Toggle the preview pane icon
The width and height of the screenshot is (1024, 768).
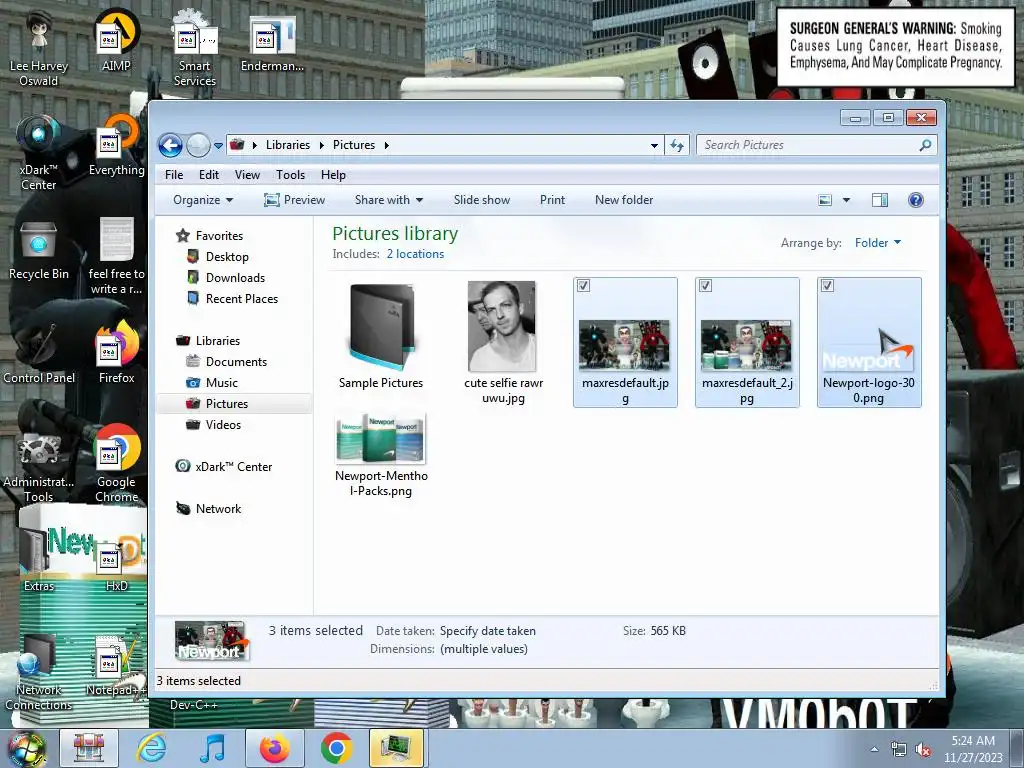[880, 200]
